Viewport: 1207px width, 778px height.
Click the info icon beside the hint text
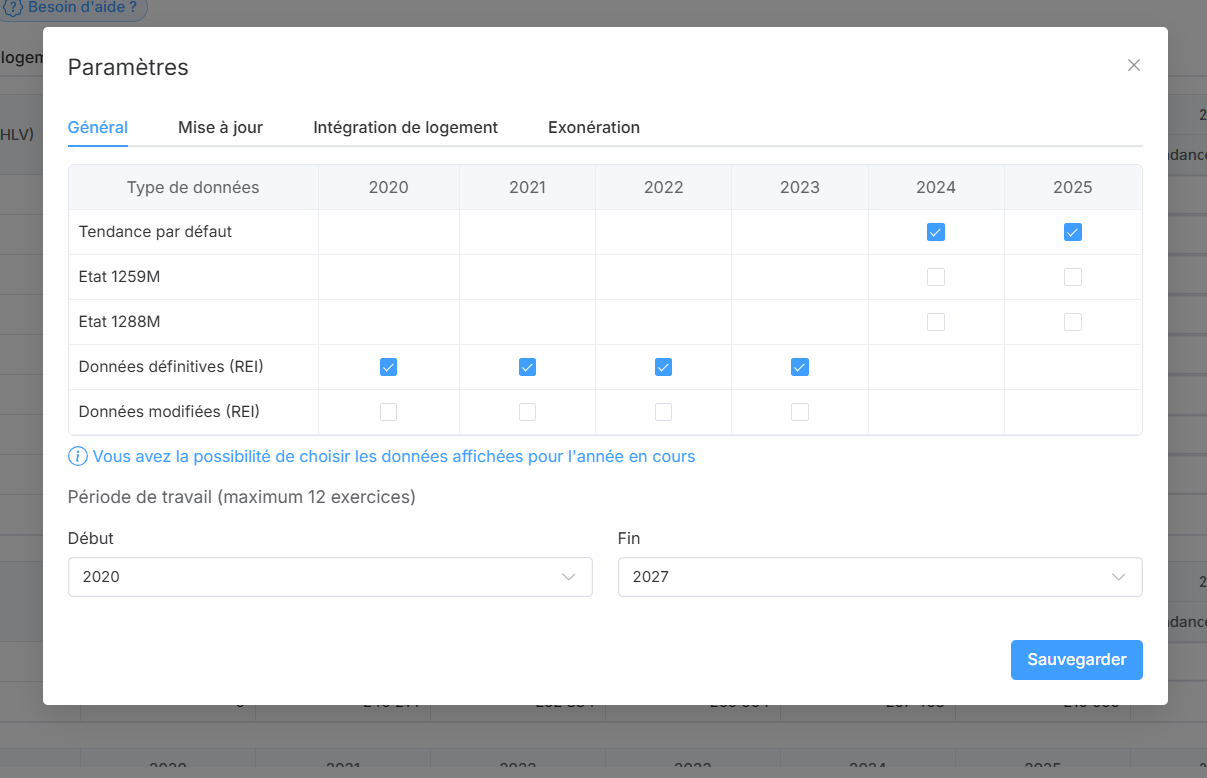(x=77, y=457)
